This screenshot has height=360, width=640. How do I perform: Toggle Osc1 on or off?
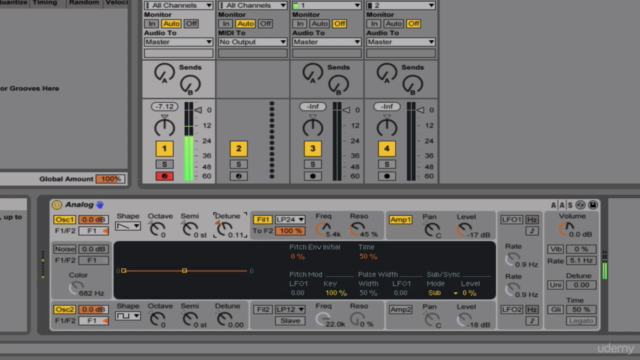[x=64, y=220]
